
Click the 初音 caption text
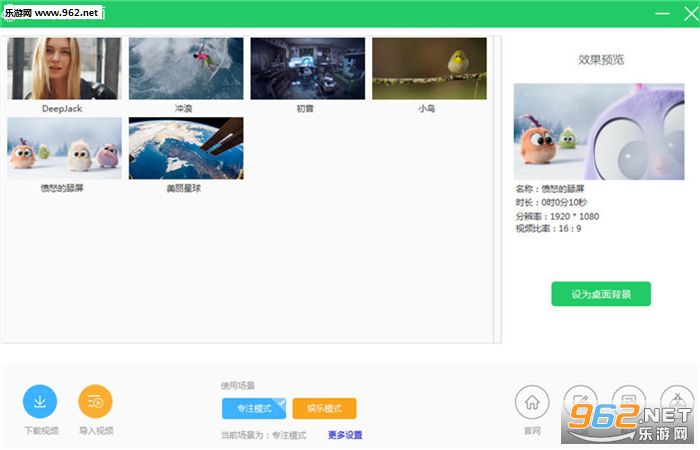[x=305, y=108]
